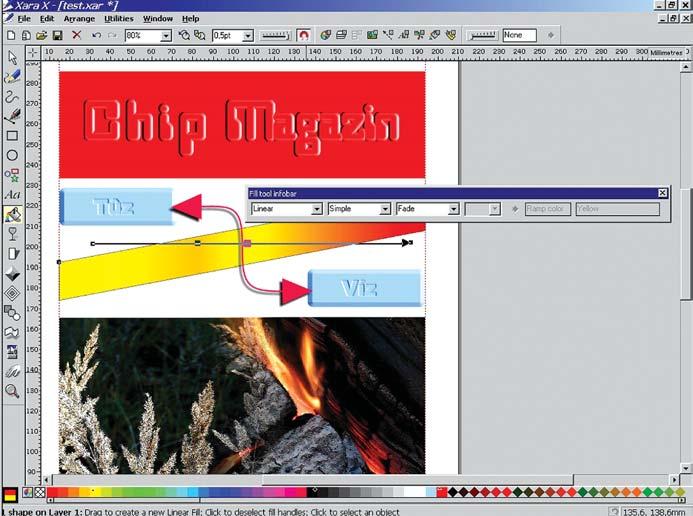This screenshot has height=516, width=693.
Task: Create a new document
Action: point(11,35)
